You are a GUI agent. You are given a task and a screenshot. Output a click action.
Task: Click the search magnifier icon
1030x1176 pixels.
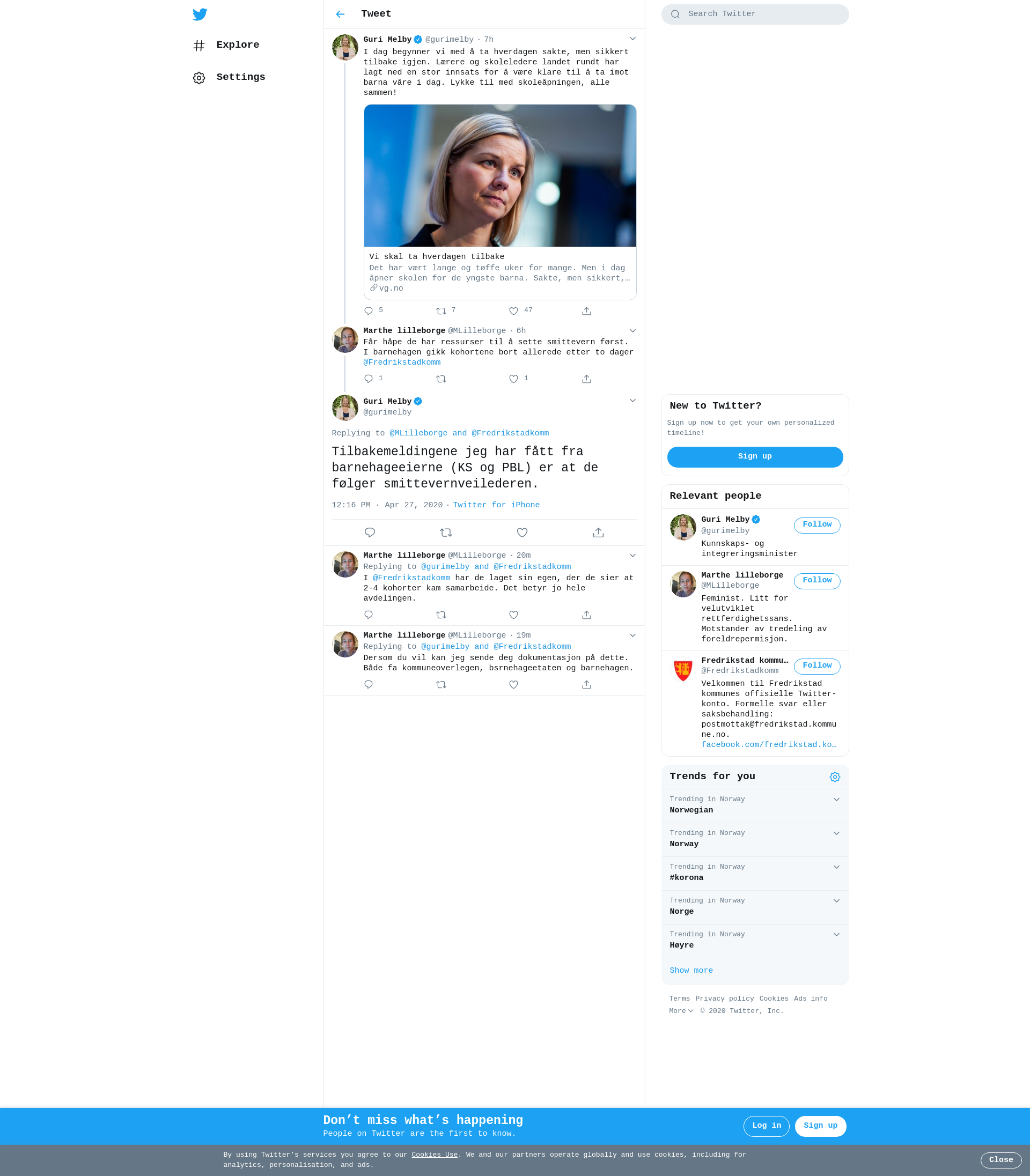[675, 14]
